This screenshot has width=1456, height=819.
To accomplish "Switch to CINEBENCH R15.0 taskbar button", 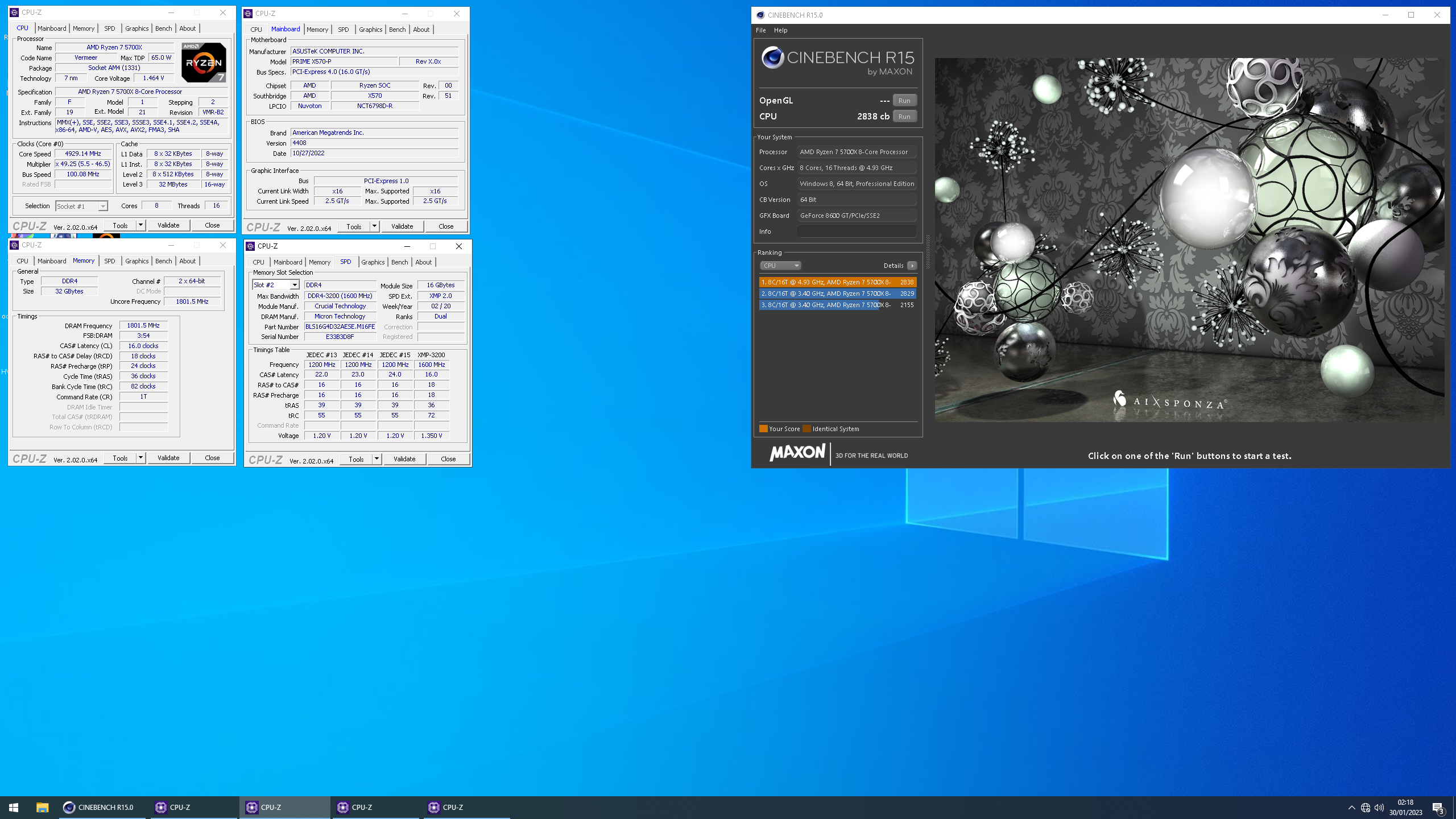I will [x=101, y=807].
